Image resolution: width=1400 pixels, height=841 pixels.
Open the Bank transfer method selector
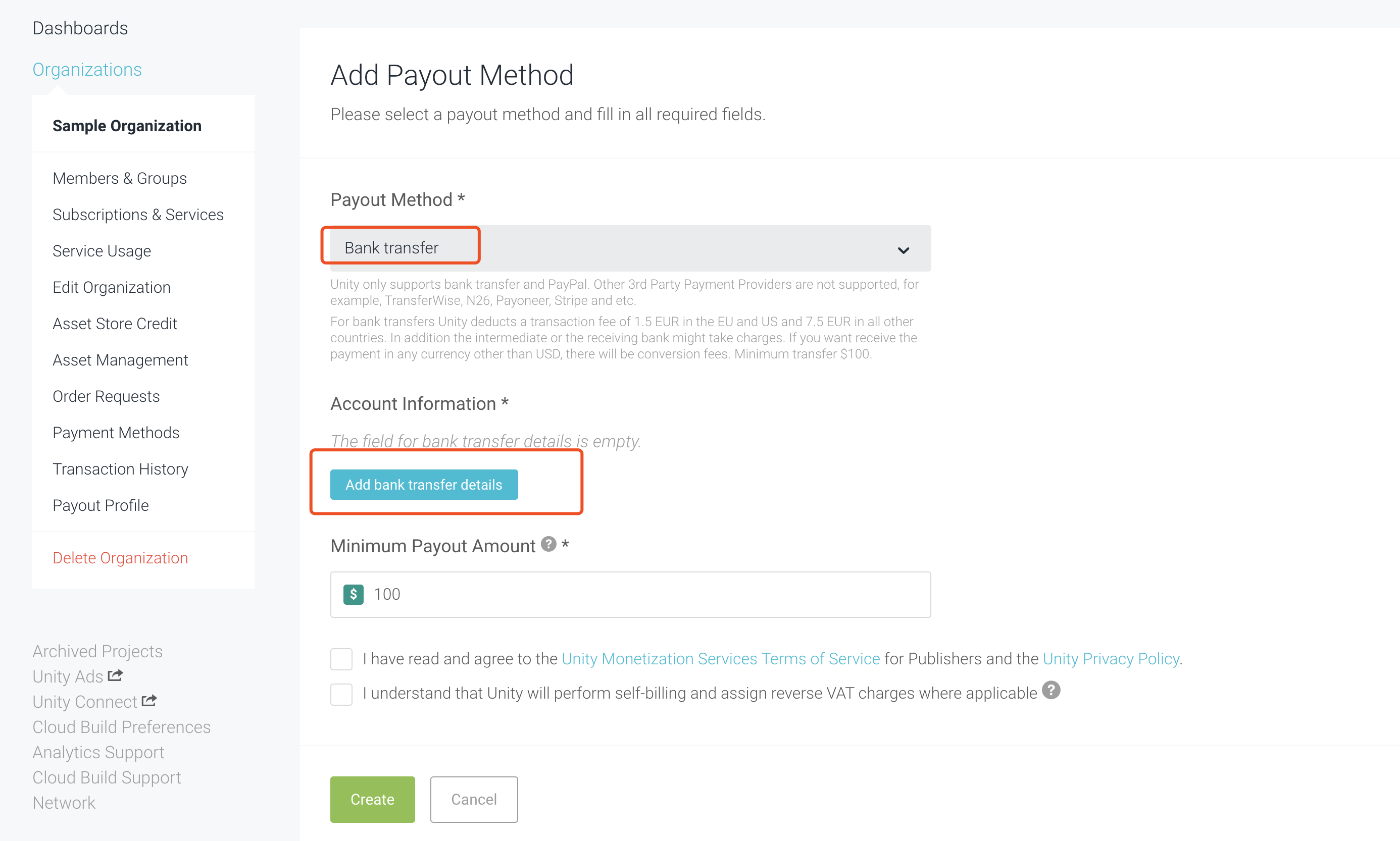click(631, 247)
